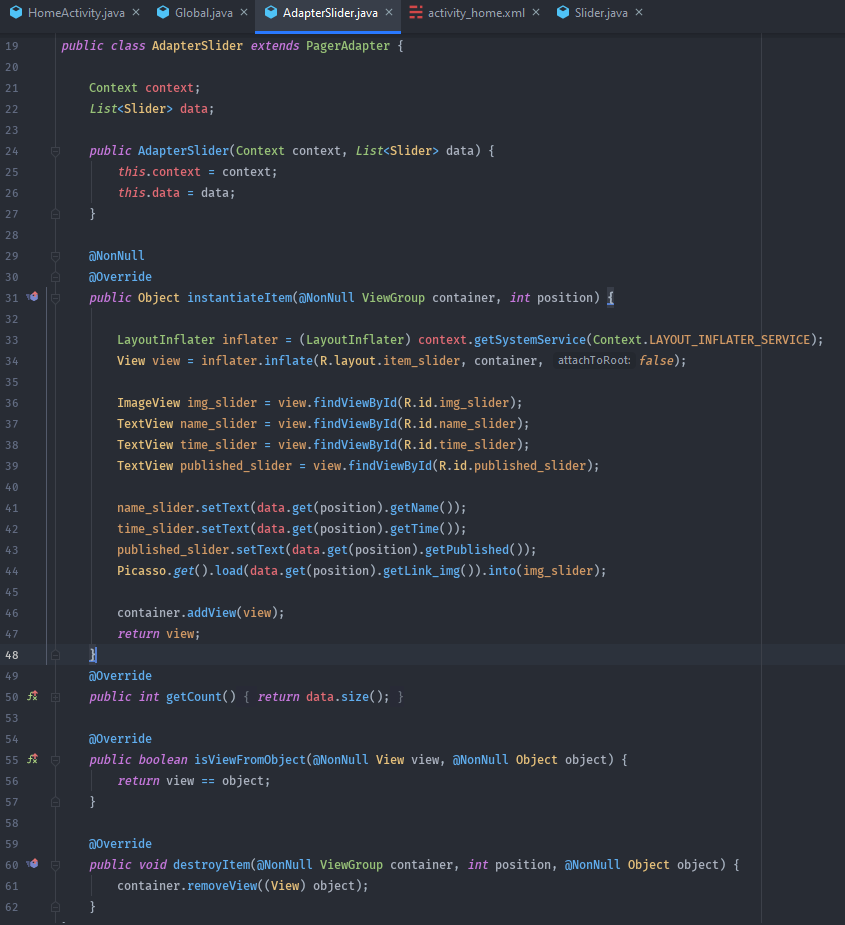This screenshot has height=925, width=845.
Task: Click the implements gutter icon on line 50
Action: pyautogui.click(x=32, y=696)
